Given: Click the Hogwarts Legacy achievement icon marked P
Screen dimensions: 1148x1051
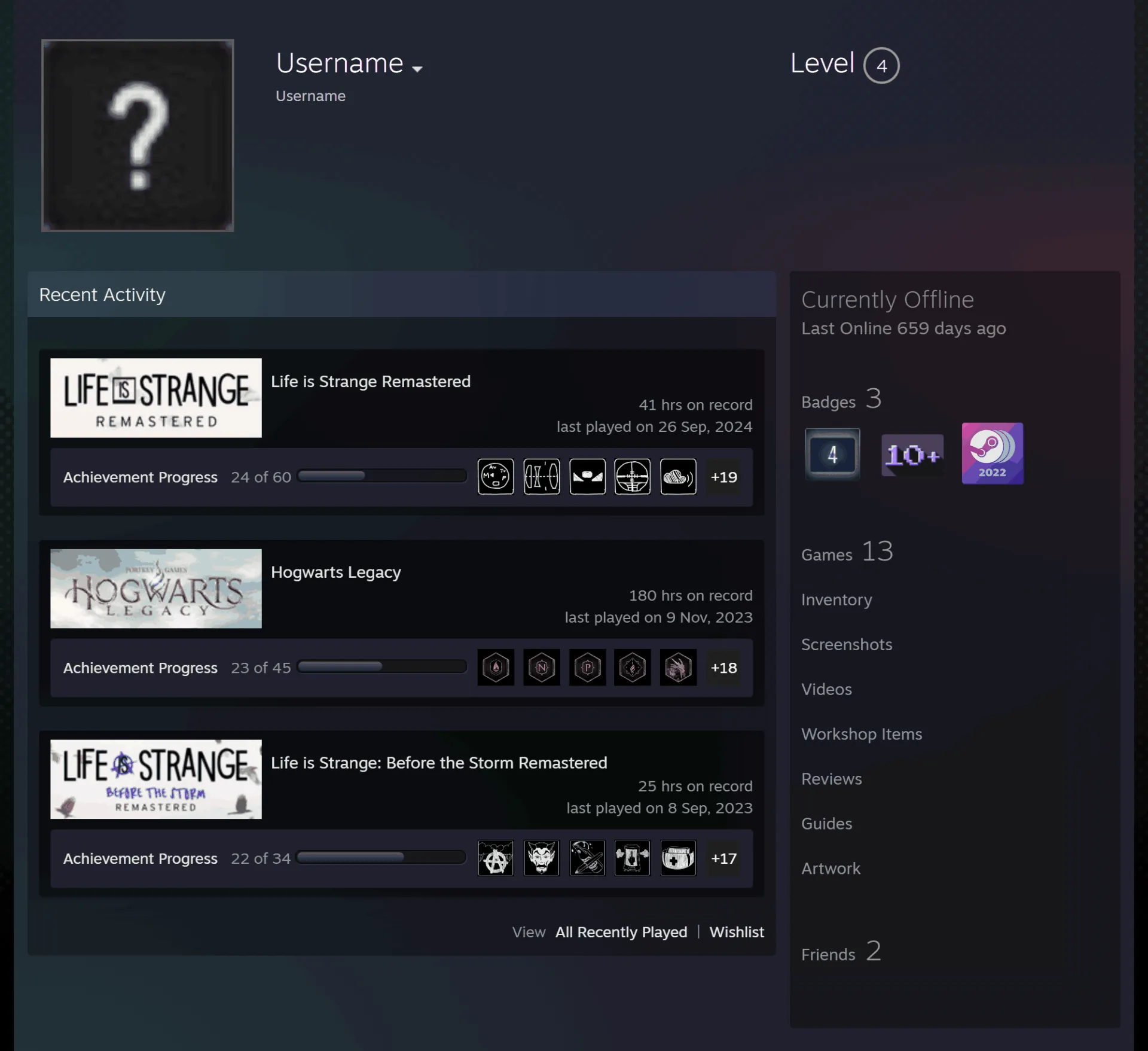Looking at the screenshot, I should pos(587,667).
